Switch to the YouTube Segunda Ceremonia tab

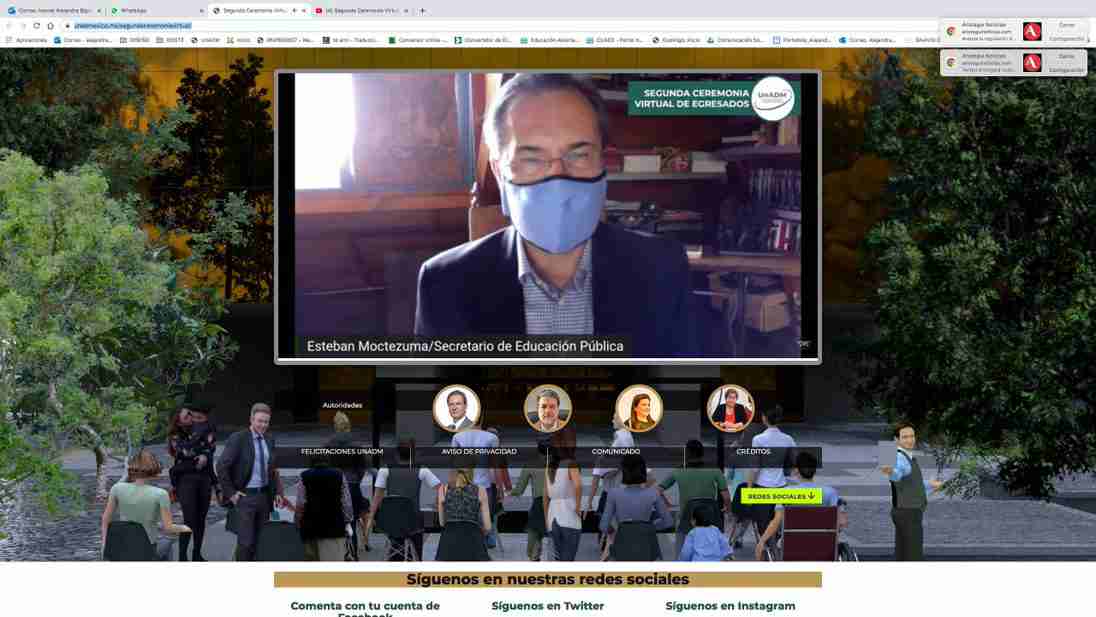click(361, 10)
